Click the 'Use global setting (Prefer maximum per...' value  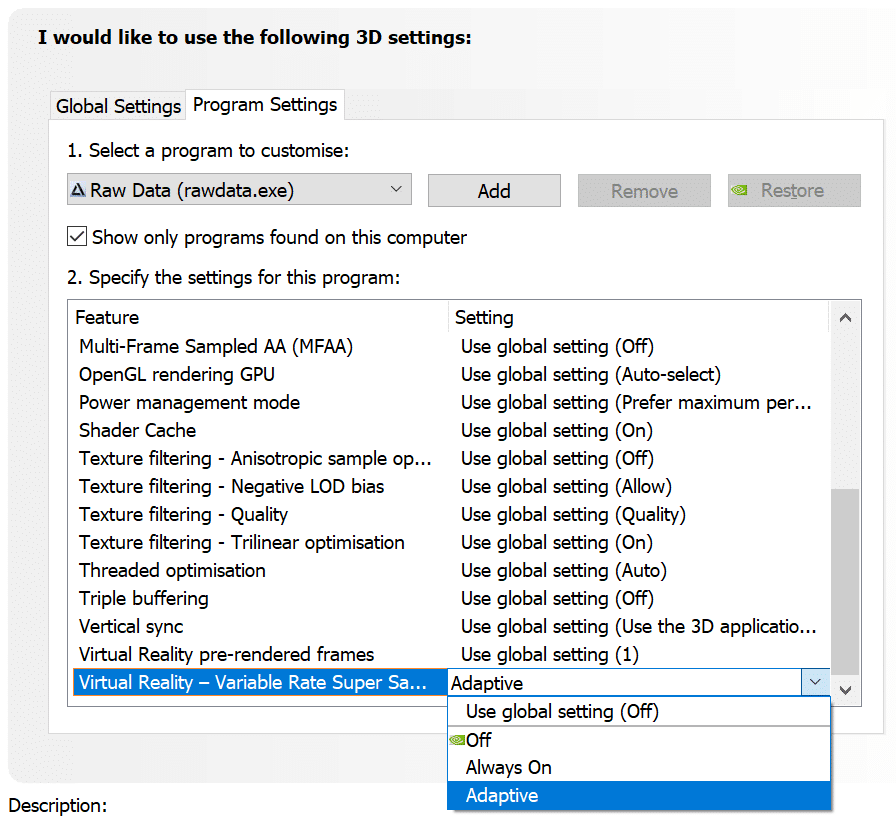(x=636, y=402)
